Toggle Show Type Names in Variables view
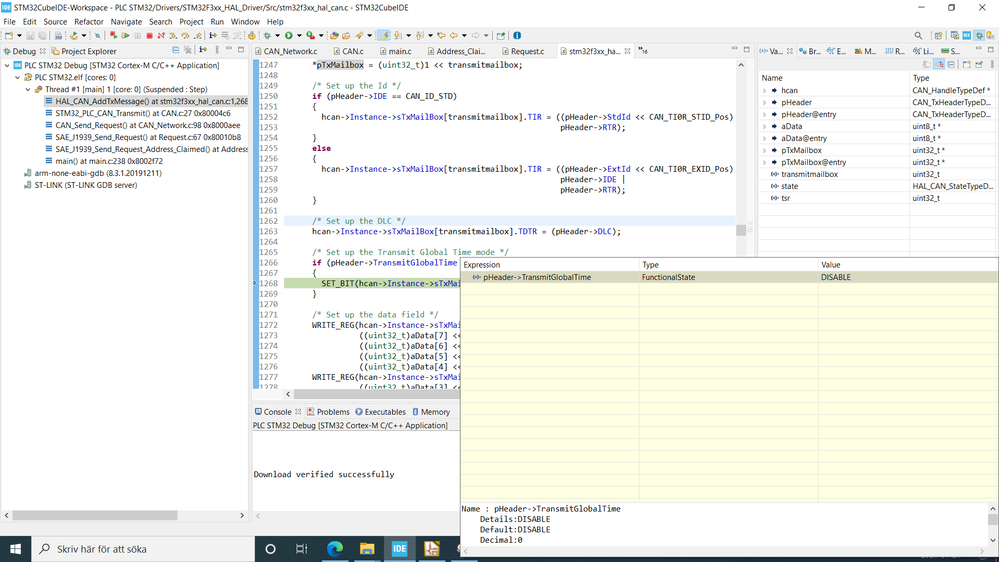This screenshot has width=999, height=562. point(926,64)
